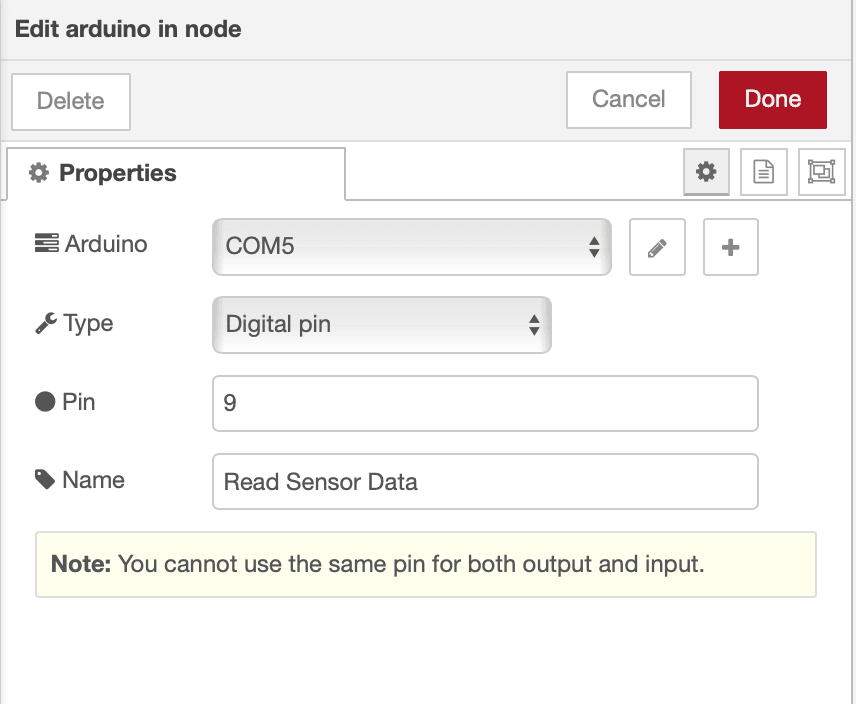Select the gear Properties icon near top right
856x704 pixels.
tap(706, 171)
